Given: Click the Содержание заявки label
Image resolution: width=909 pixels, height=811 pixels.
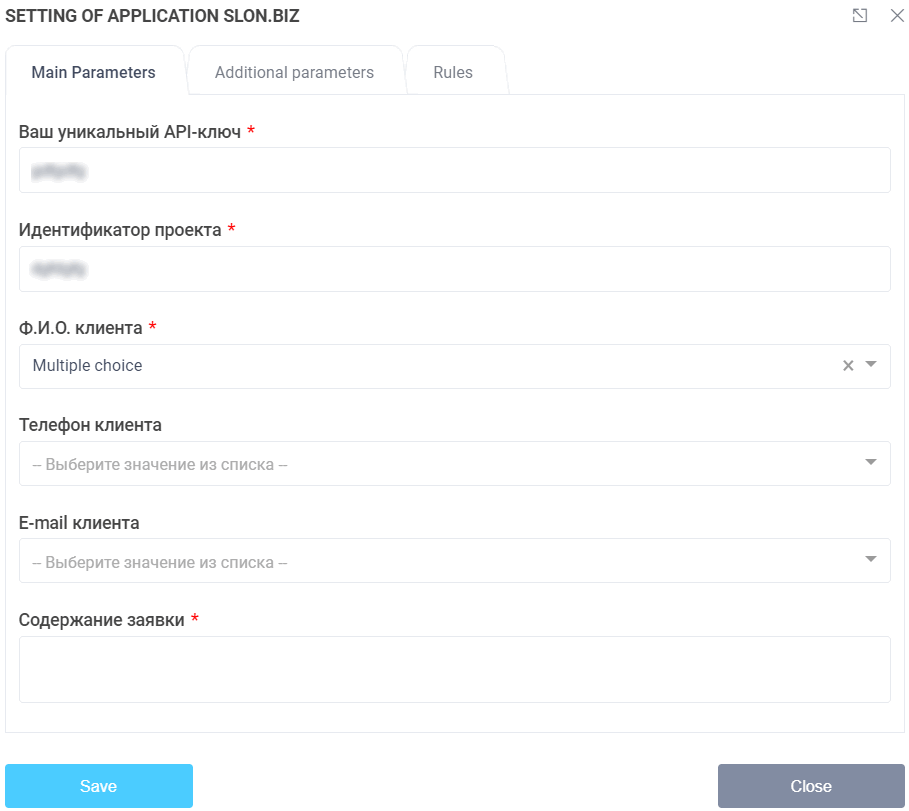Looking at the screenshot, I should (102, 620).
